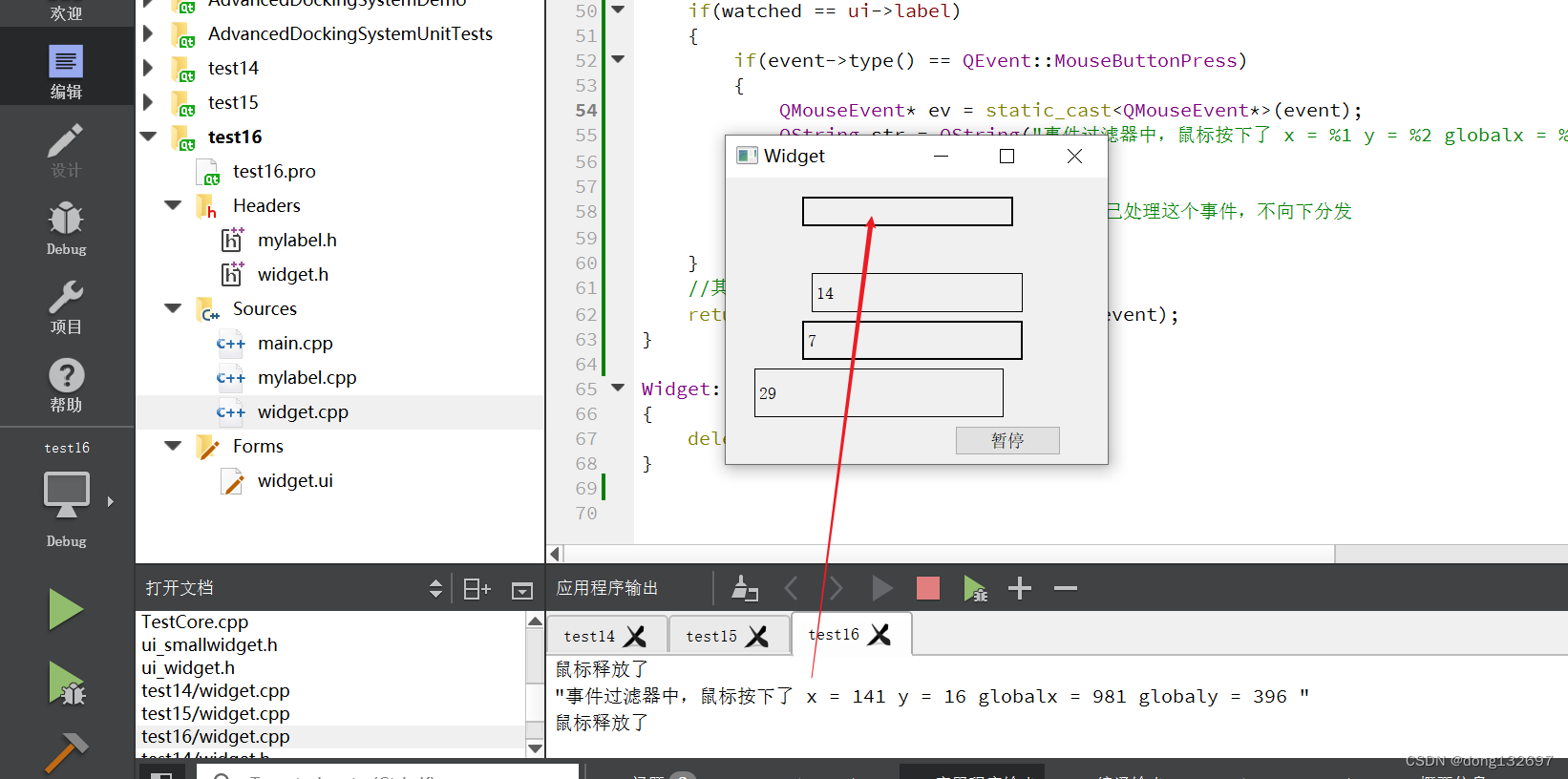Go to previous output item arrow

tap(791, 588)
